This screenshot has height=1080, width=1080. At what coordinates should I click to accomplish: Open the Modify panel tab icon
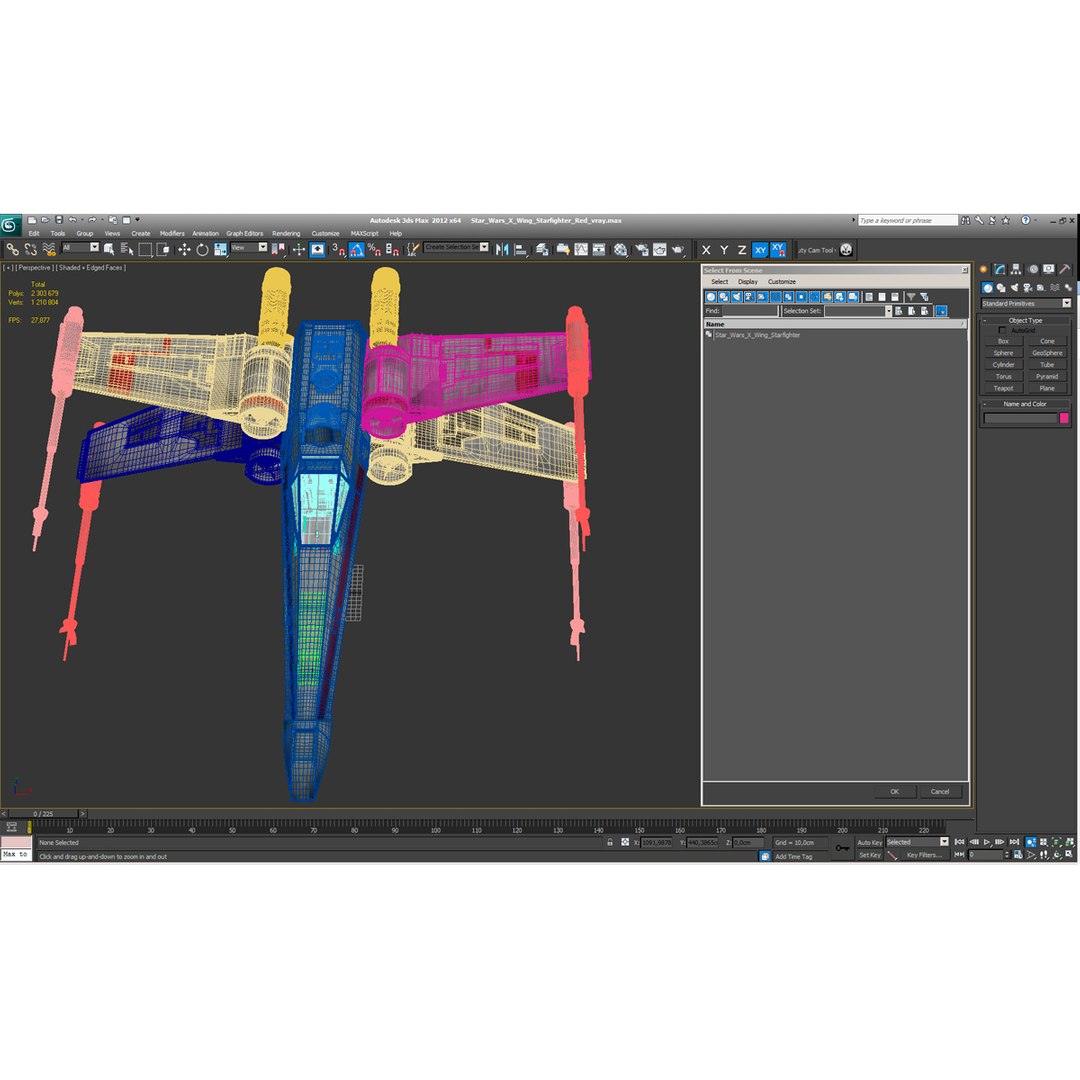999,269
